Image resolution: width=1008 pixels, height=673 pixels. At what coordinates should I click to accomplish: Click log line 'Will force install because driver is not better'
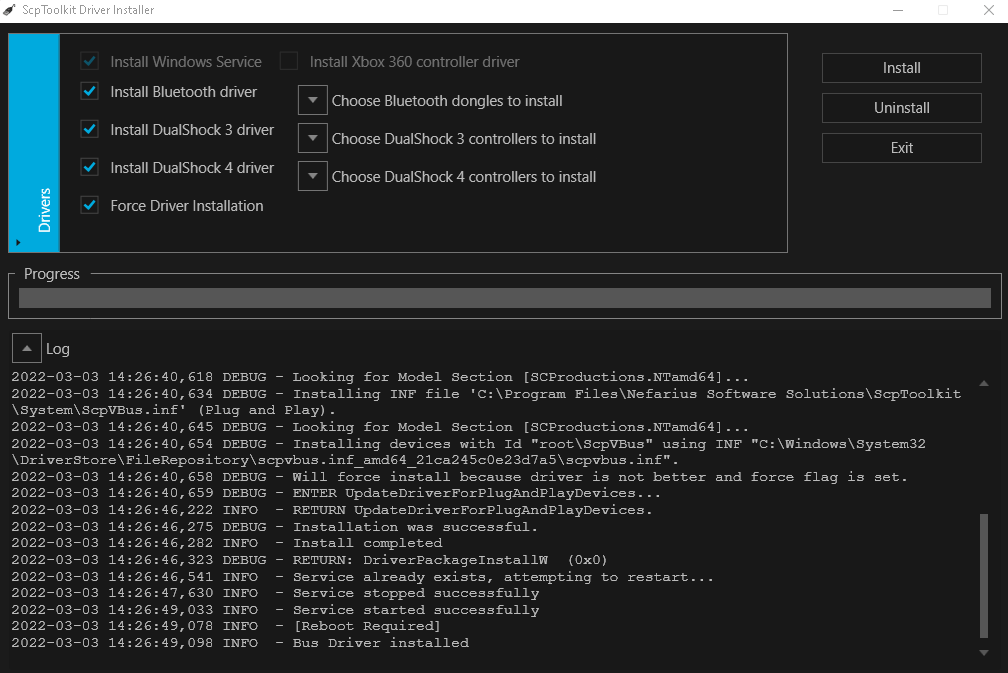(459, 476)
